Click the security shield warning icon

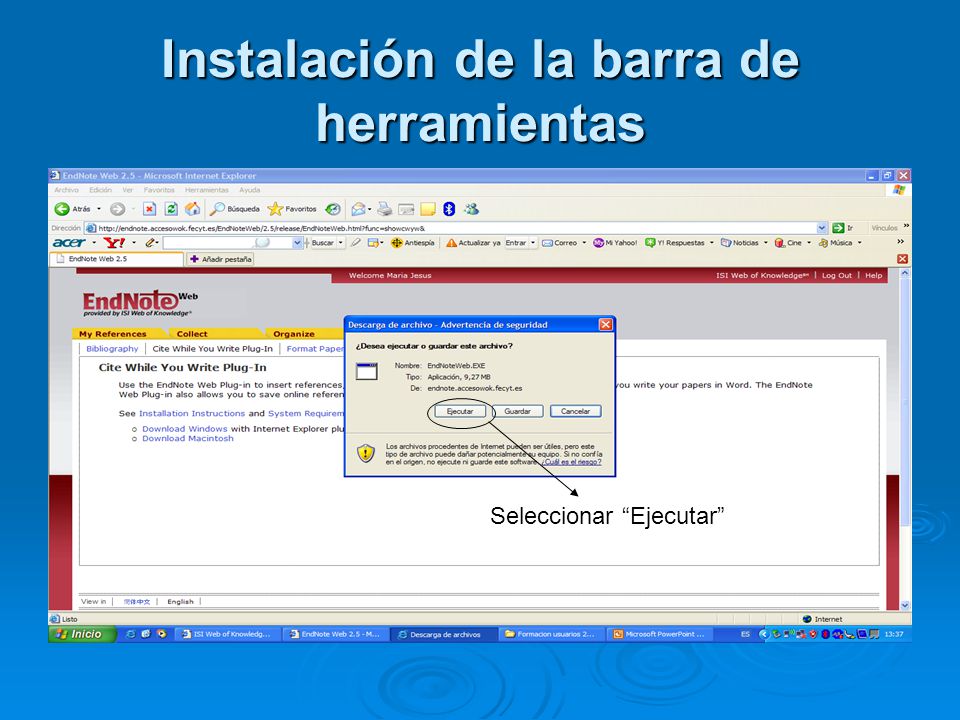pos(366,454)
